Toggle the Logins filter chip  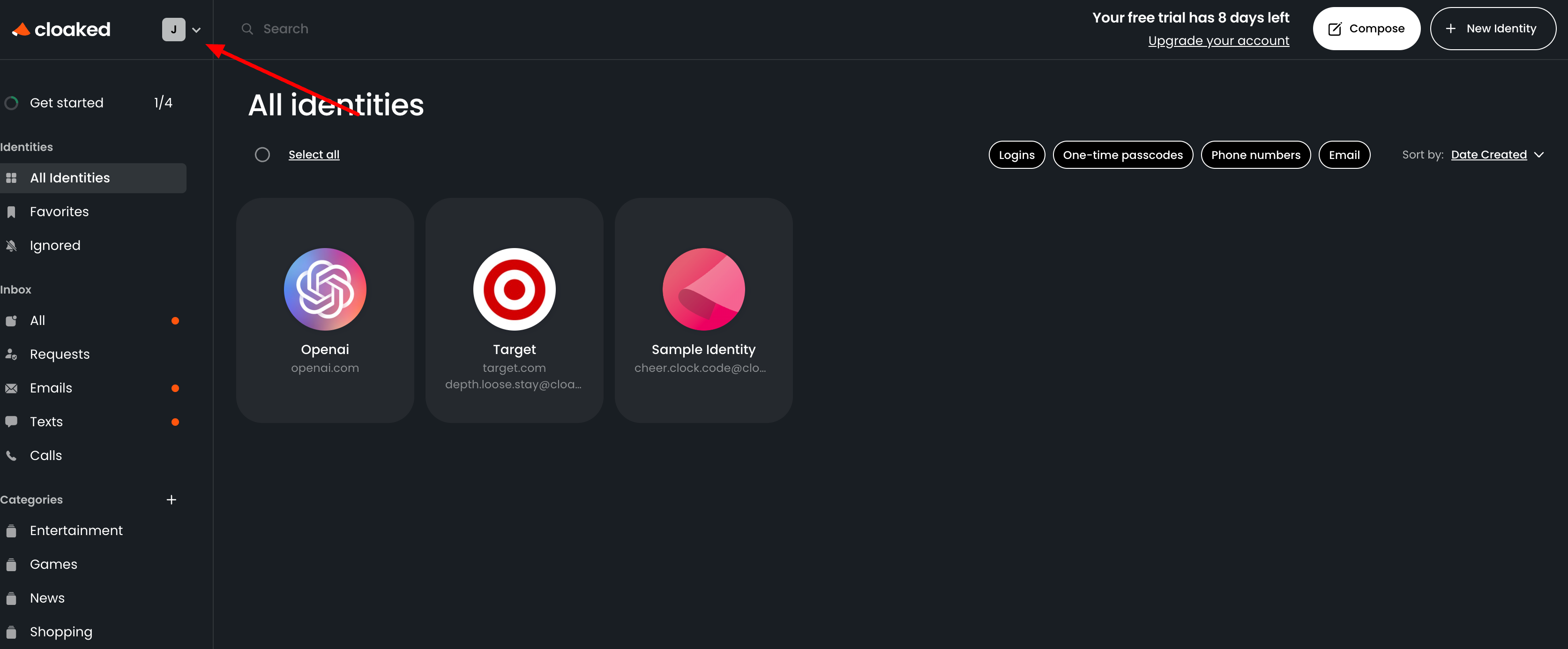(1017, 155)
